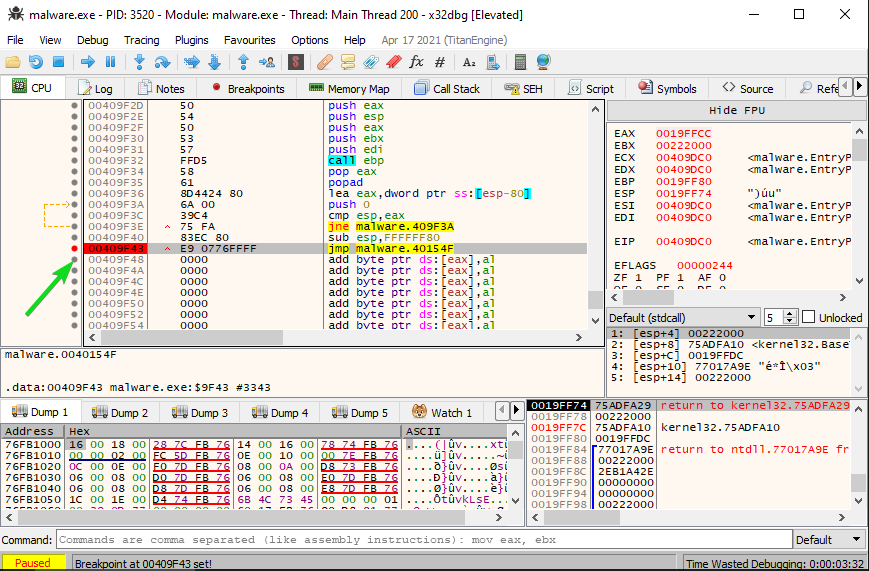Image resolution: width=869 pixels, height=571 pixels.
Task: Open the Plugins menu
Action: [192, 40]
